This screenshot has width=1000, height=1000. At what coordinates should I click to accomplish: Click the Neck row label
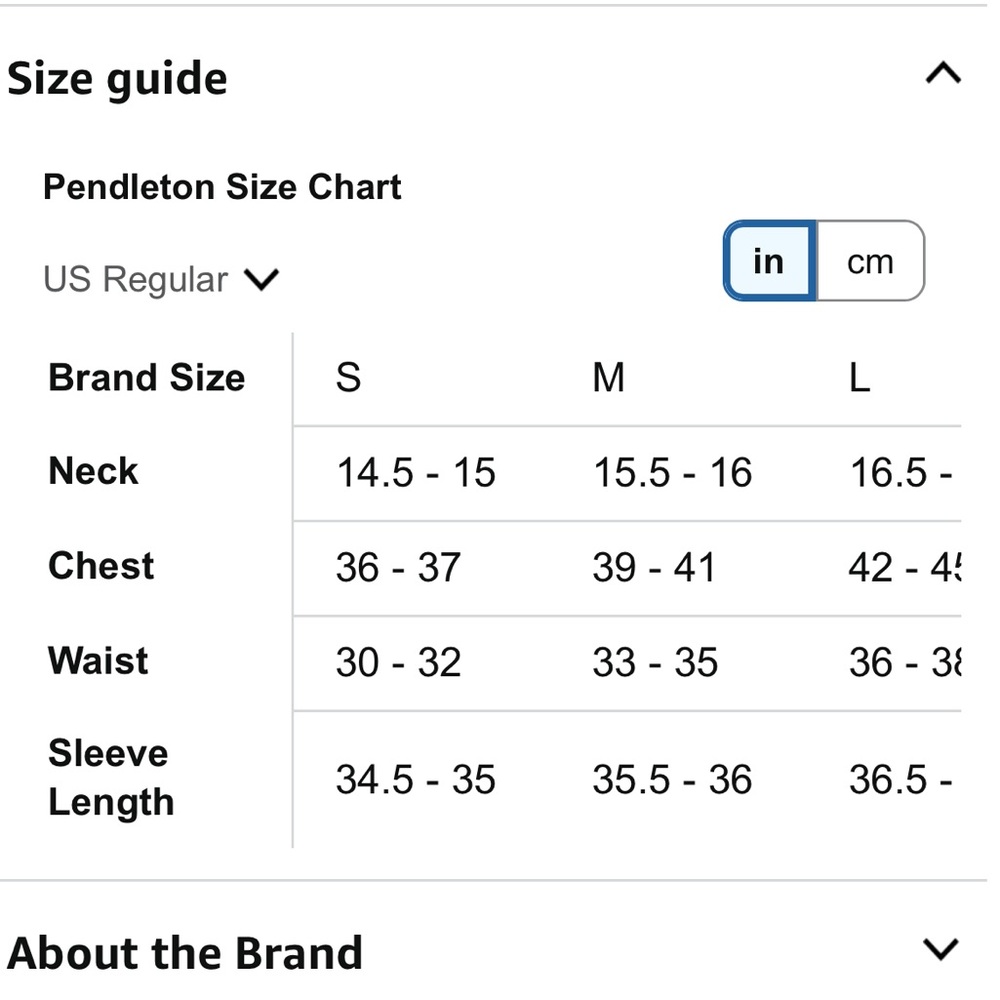point(93,471)
